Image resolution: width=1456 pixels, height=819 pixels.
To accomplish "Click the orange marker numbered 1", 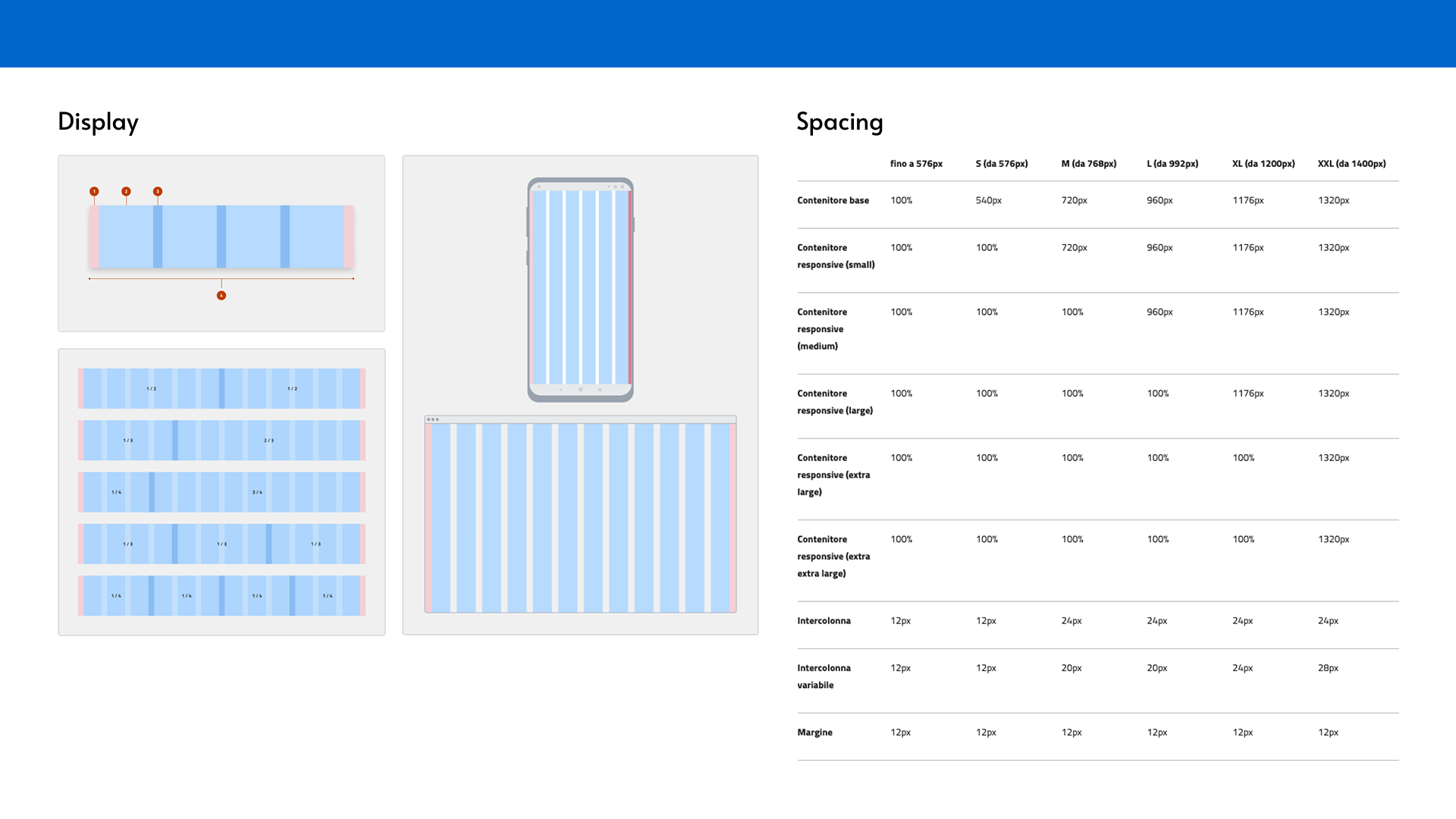I will (94, 192).
